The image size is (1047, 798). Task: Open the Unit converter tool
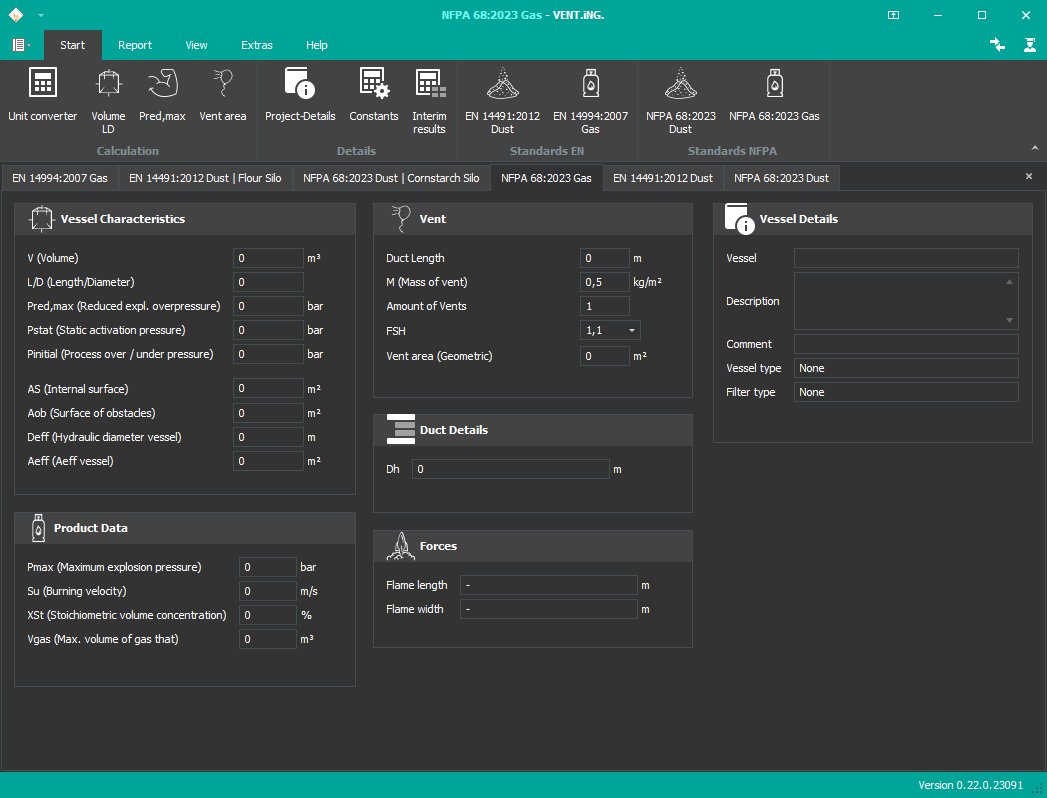(42, 97)
